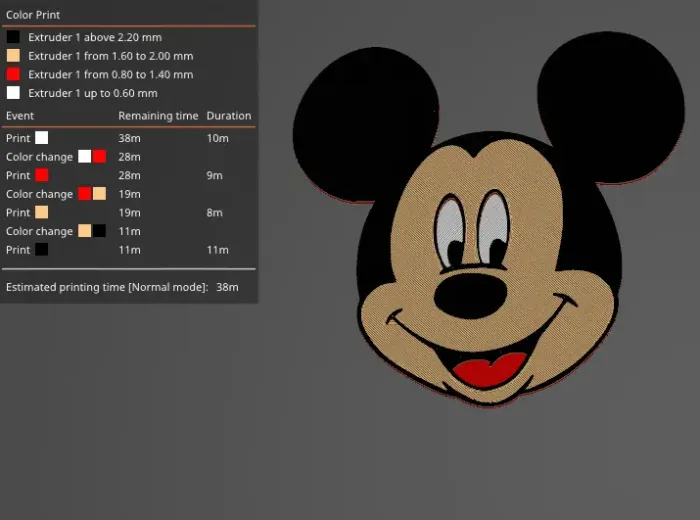Click black swatch in the last Print row

click(42, 249)
